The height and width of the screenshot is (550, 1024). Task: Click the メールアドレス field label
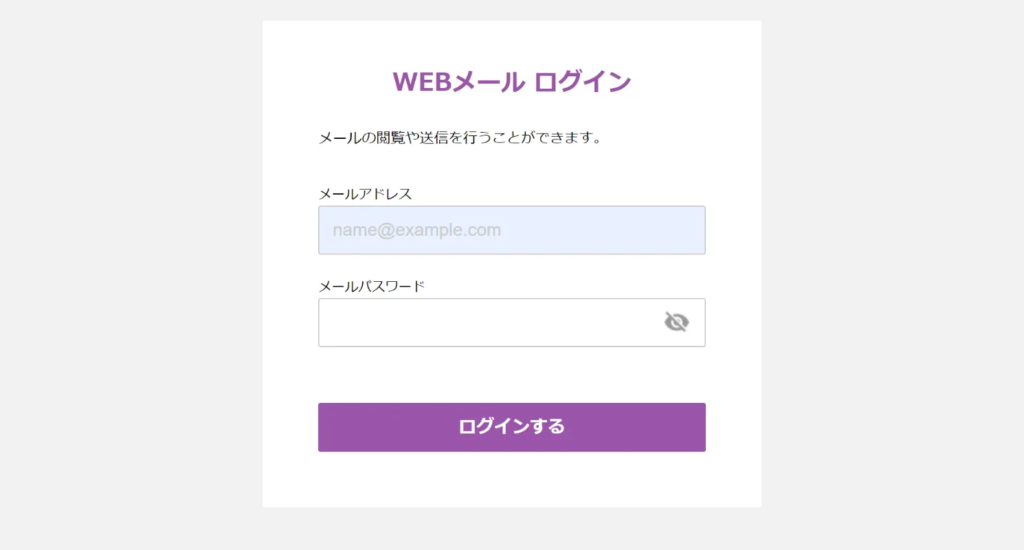(365, 194)
